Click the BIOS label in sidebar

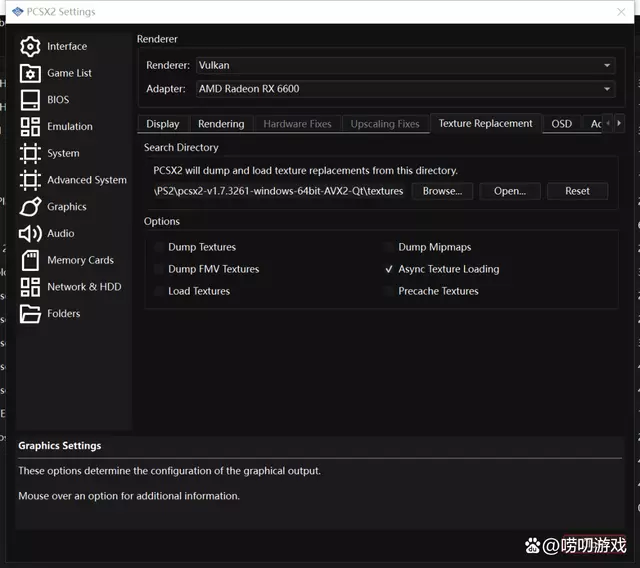[x=58, y=100]
